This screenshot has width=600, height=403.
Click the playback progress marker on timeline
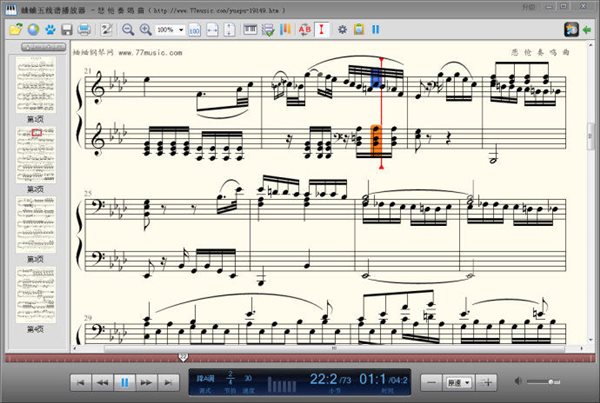pos(182,356)
